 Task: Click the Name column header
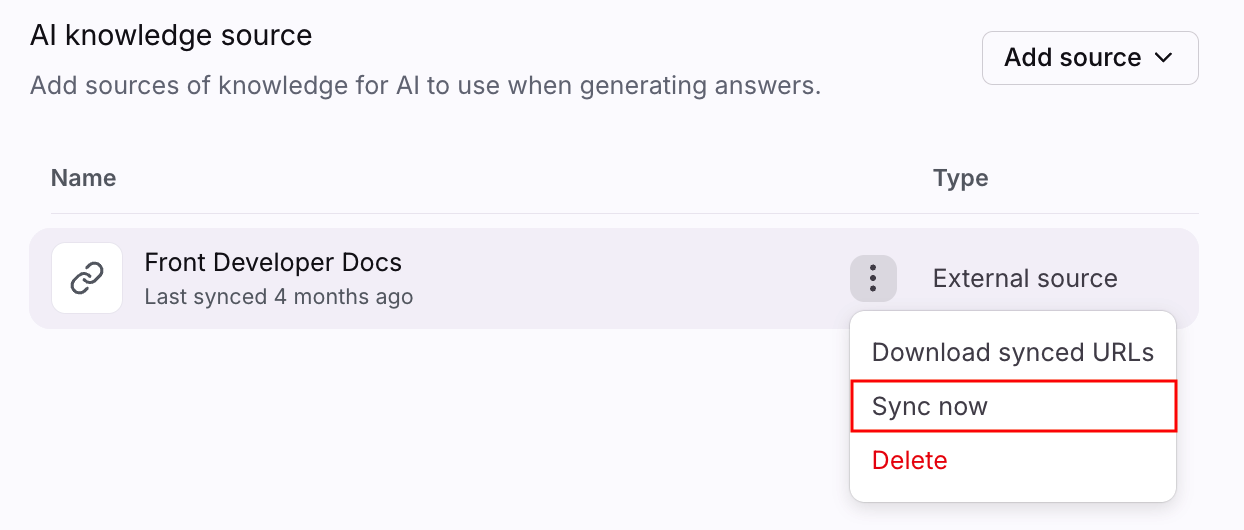[x=83, y=178]
